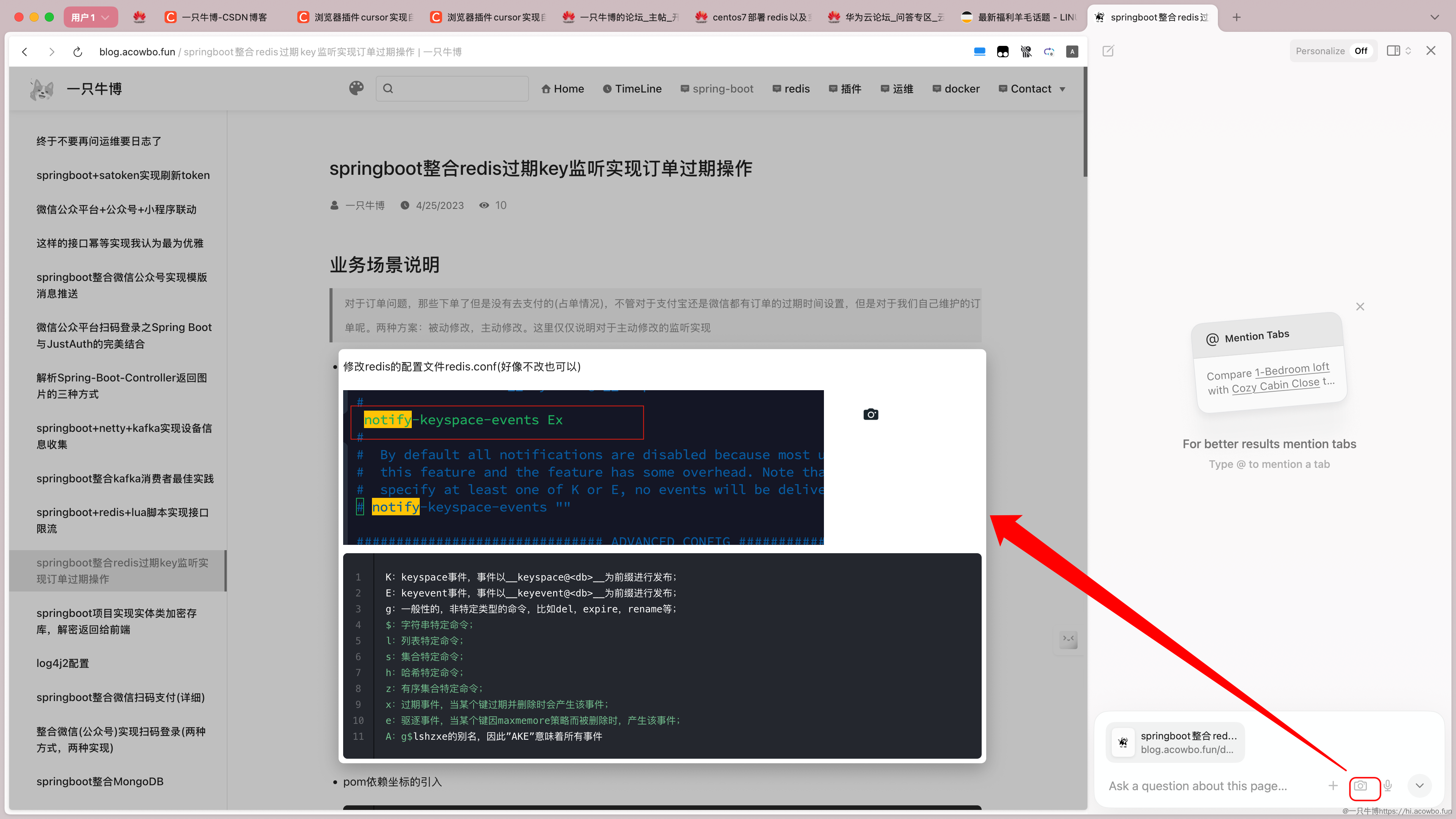Switch to the 一只牛博的论坛_主帖 tab

click(x=620, y=17)
